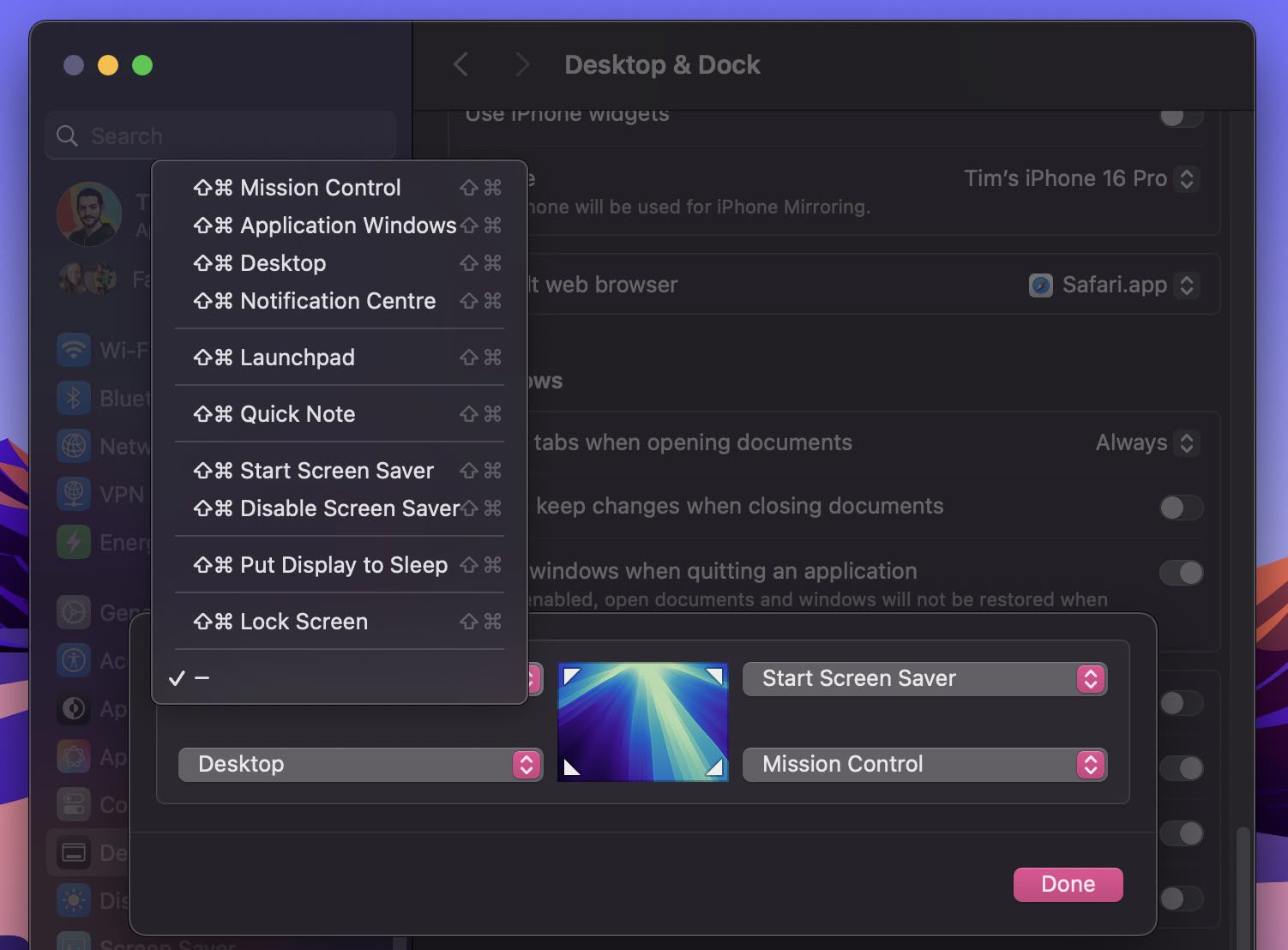
Task: Open Network settings icon
Action: point(74,446)
